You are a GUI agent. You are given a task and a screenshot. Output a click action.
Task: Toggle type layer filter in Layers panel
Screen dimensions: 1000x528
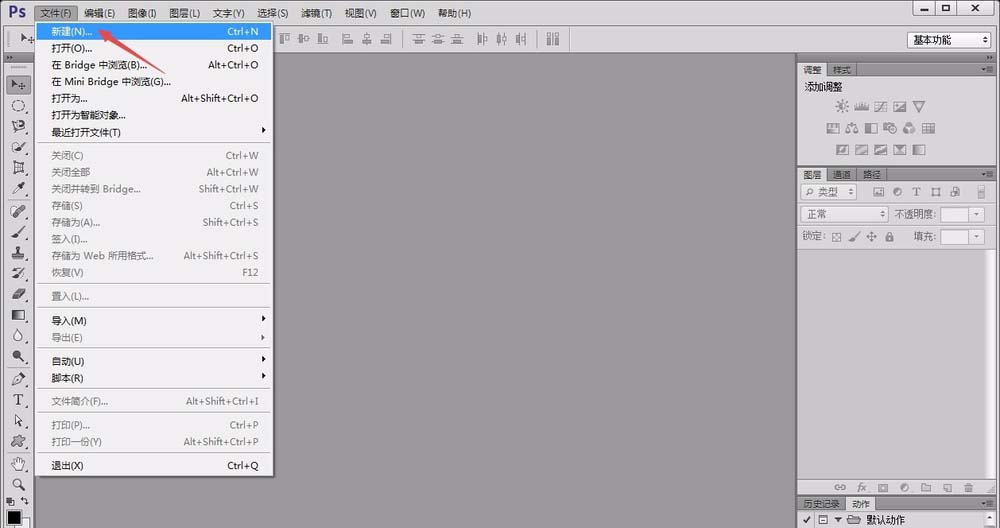click(x=916, y=192)
